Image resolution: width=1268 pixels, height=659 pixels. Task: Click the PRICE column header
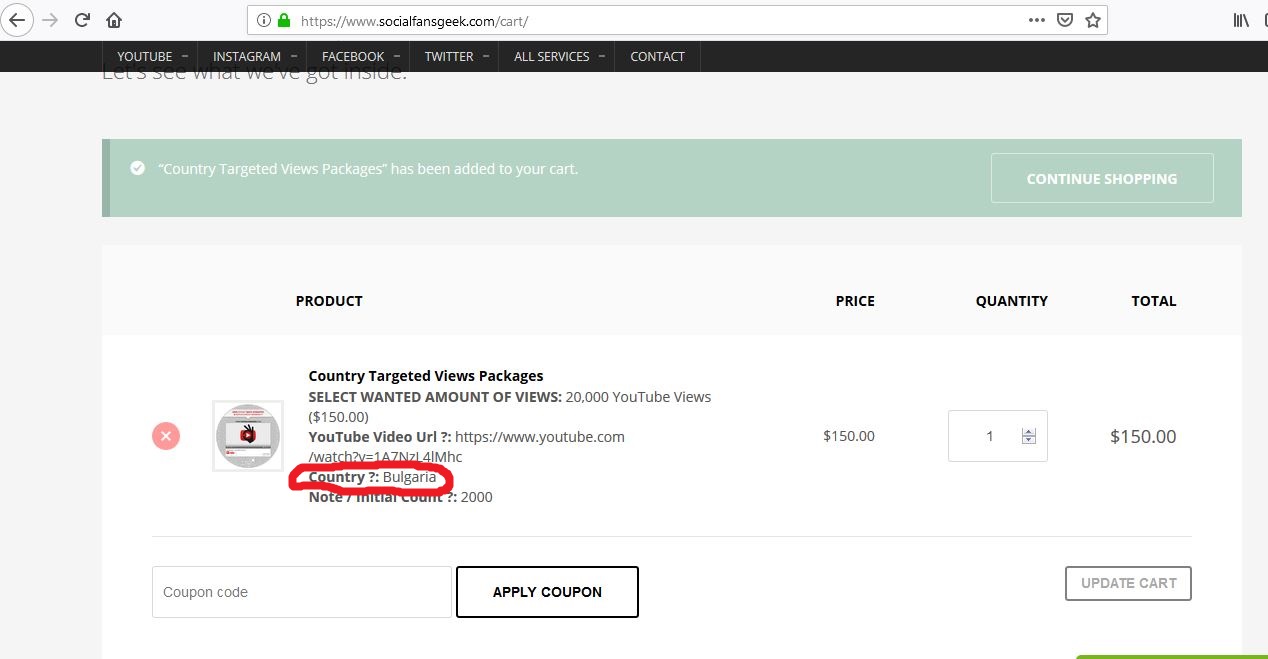click(x=855, y=300)
